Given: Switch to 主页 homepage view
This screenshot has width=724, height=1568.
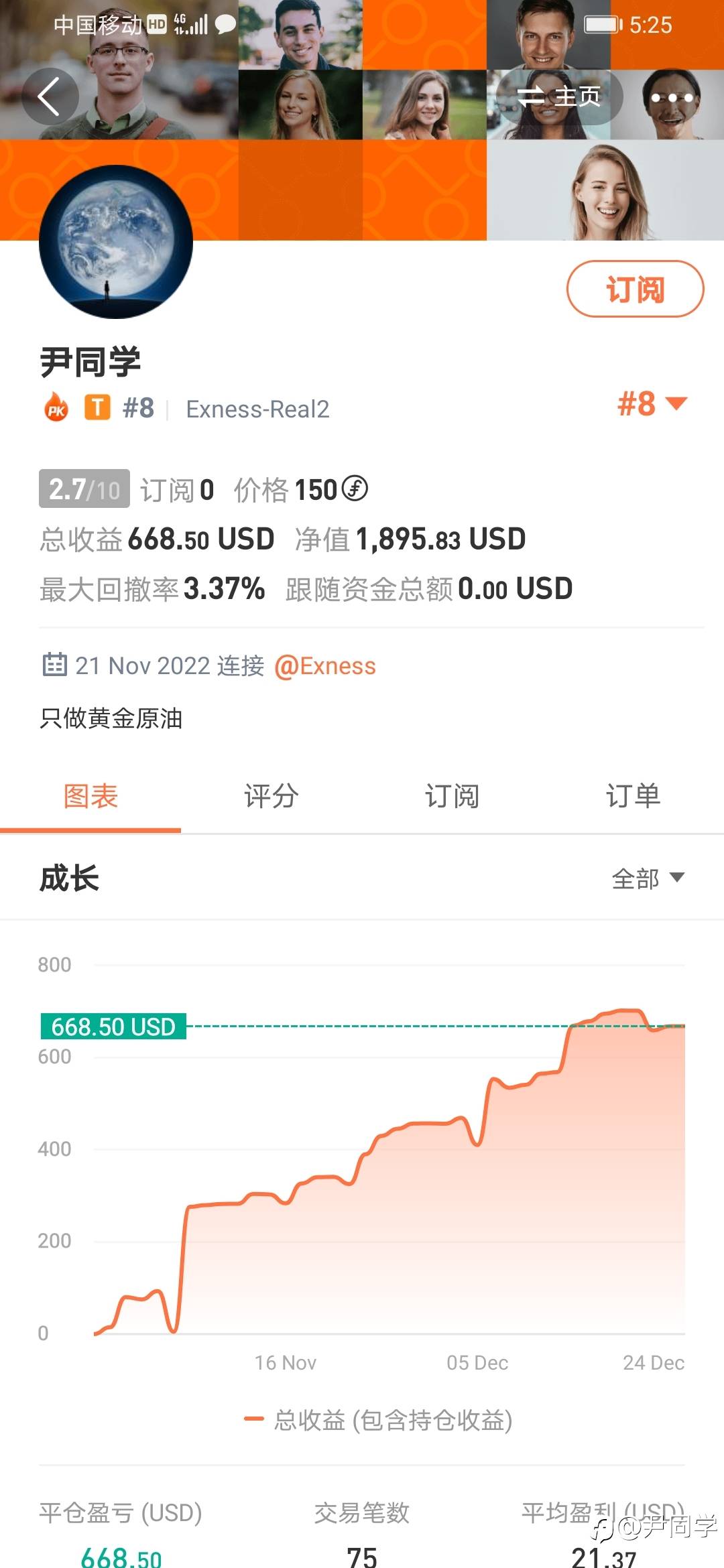Looking at the screenshot, I should click(559, 97).
